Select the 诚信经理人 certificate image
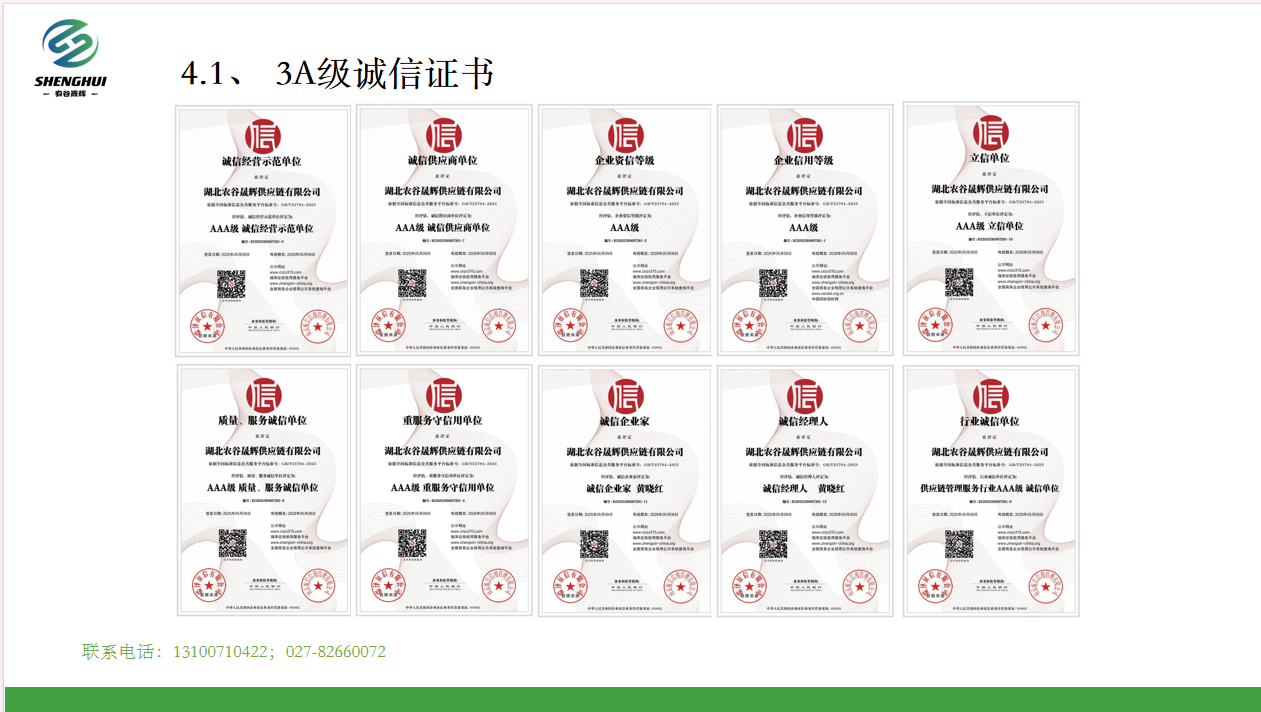This screenshot has width=1261, height=712. pos(804,490)
